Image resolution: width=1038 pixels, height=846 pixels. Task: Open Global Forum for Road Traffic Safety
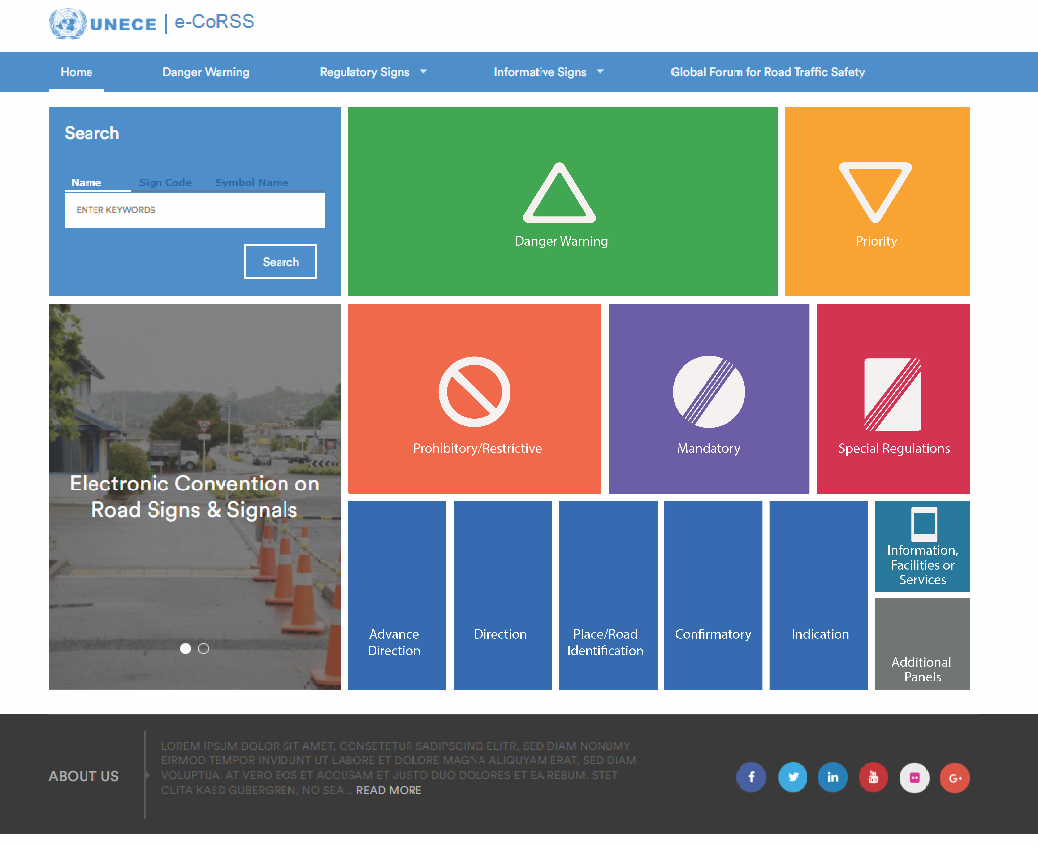(x=767, y=72)
